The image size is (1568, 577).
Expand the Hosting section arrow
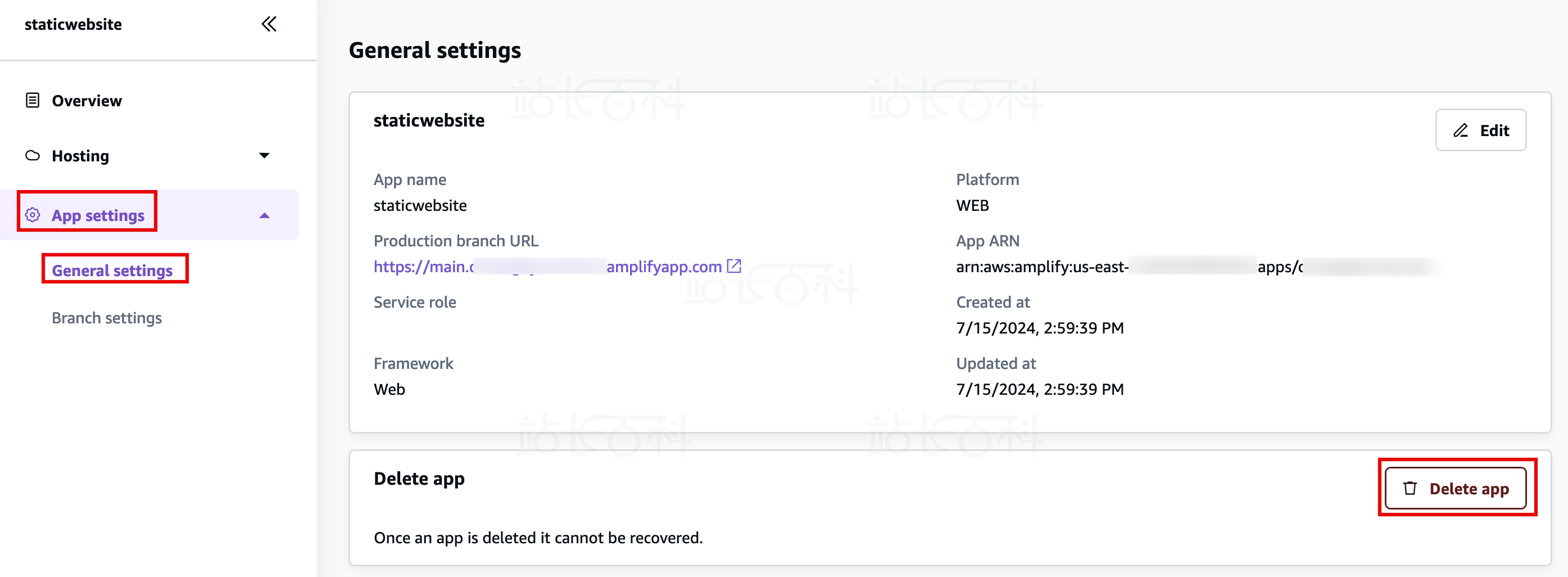pos(264,156)
